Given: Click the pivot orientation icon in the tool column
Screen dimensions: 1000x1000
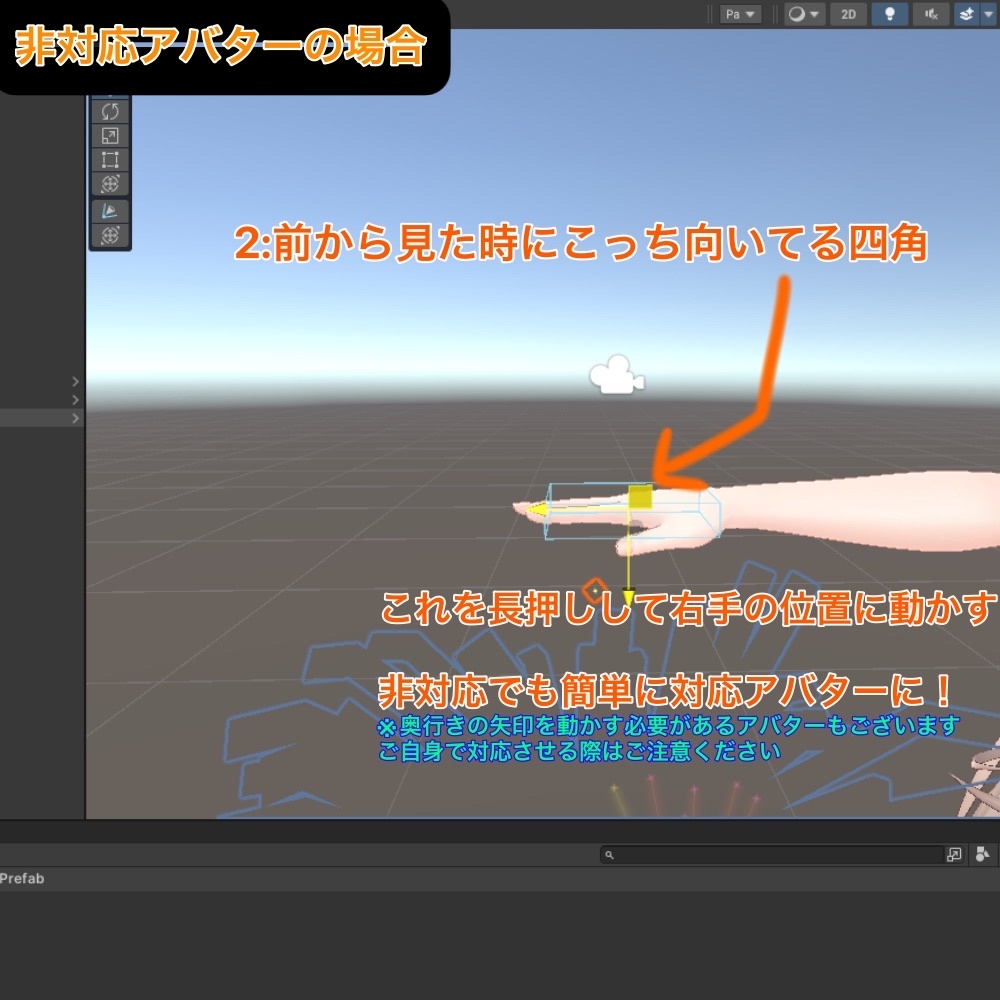Looking at the screenshot, I should pos(110,211).
